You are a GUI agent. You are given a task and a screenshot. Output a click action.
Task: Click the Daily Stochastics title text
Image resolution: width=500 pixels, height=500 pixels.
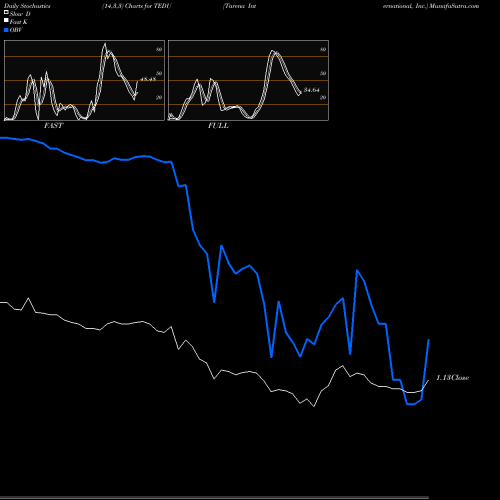pyautogui.click(x=27, y=6)
